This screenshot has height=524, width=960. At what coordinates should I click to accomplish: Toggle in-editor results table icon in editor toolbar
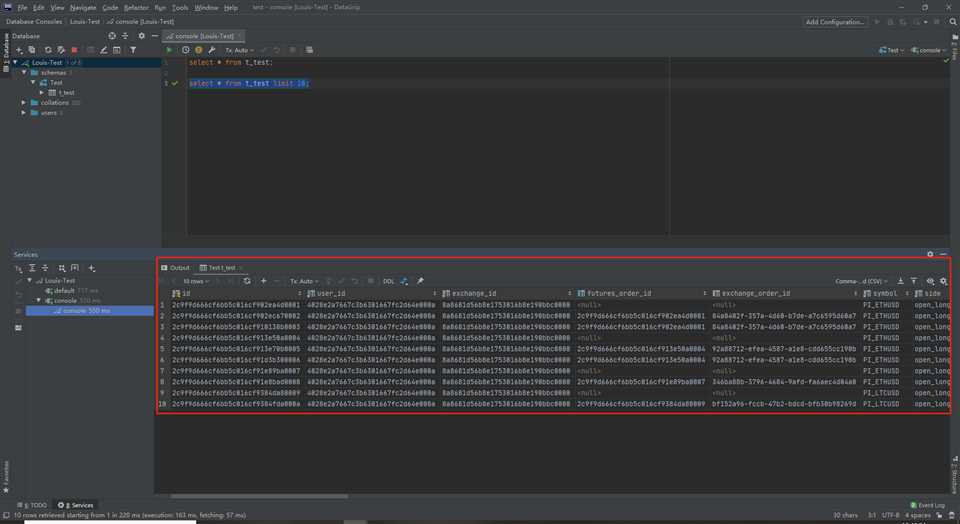point(309,50)
